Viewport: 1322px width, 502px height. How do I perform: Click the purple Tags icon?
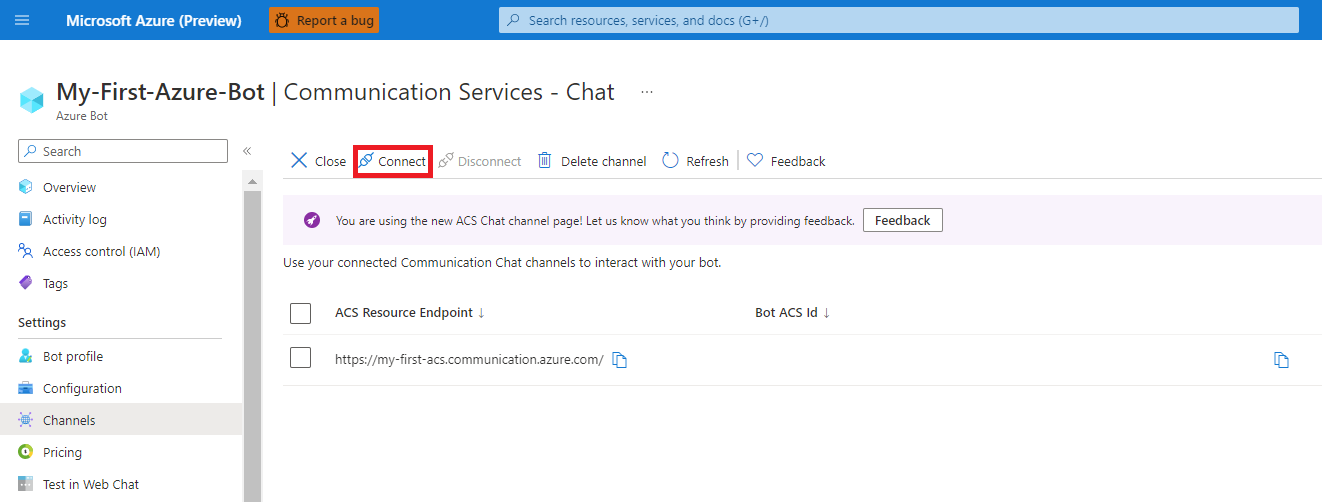coord(26,283)
